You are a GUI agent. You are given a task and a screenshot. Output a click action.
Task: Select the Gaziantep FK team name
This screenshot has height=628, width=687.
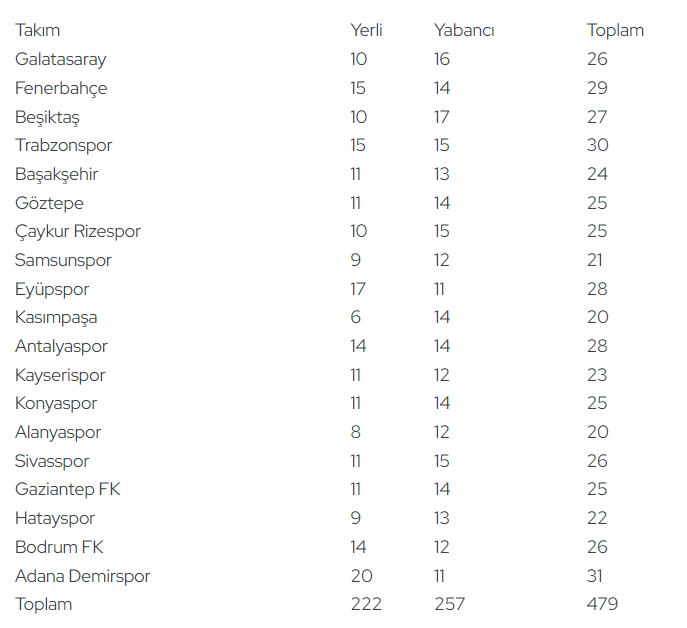67,489
